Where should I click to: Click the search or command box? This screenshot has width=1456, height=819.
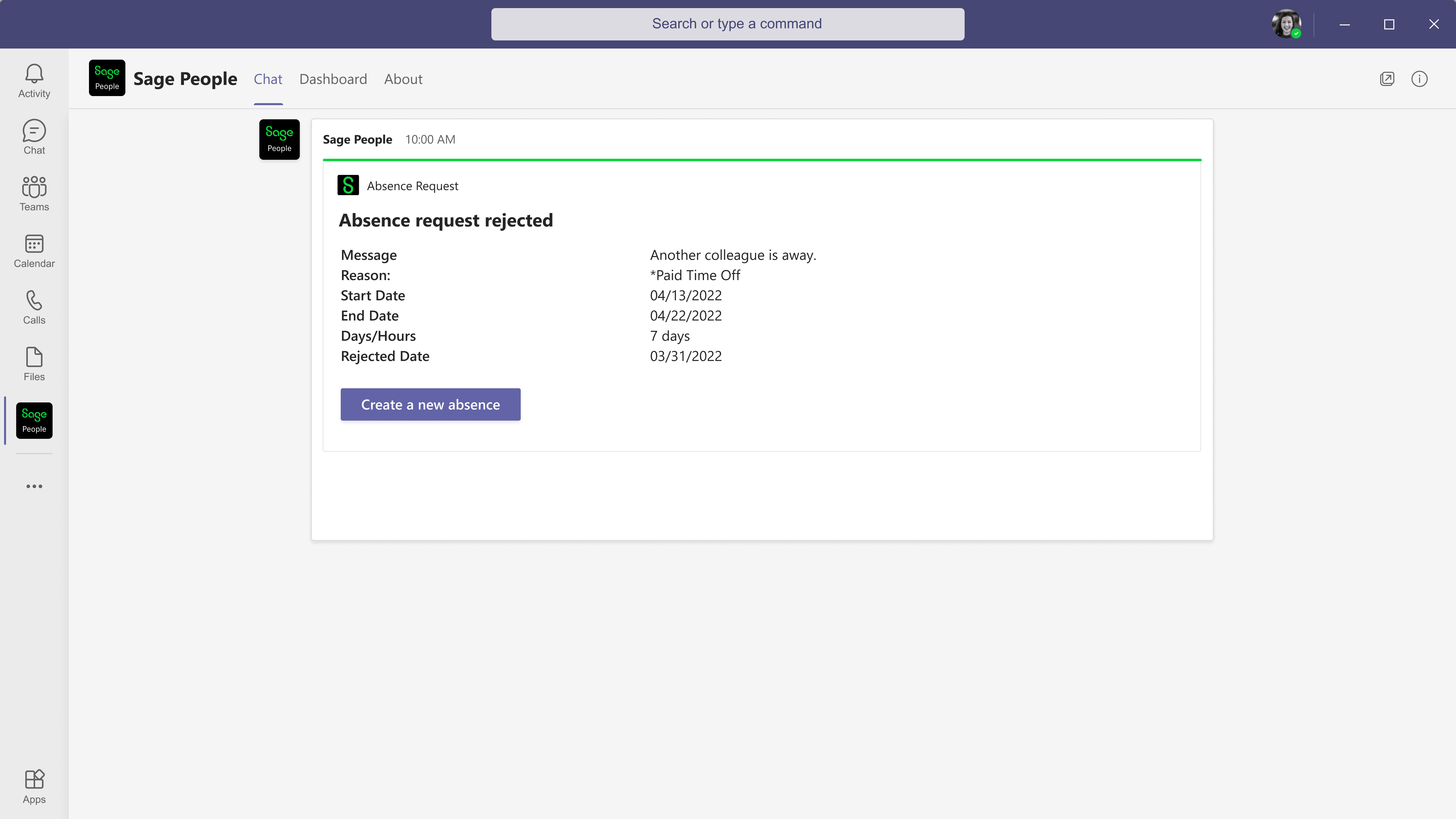pyautogui.click(x=727, y=24)
